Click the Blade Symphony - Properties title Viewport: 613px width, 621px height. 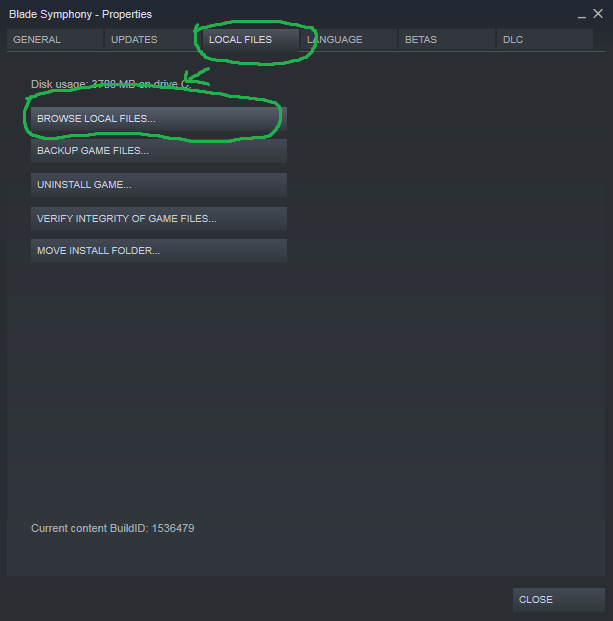coord(80,14)
